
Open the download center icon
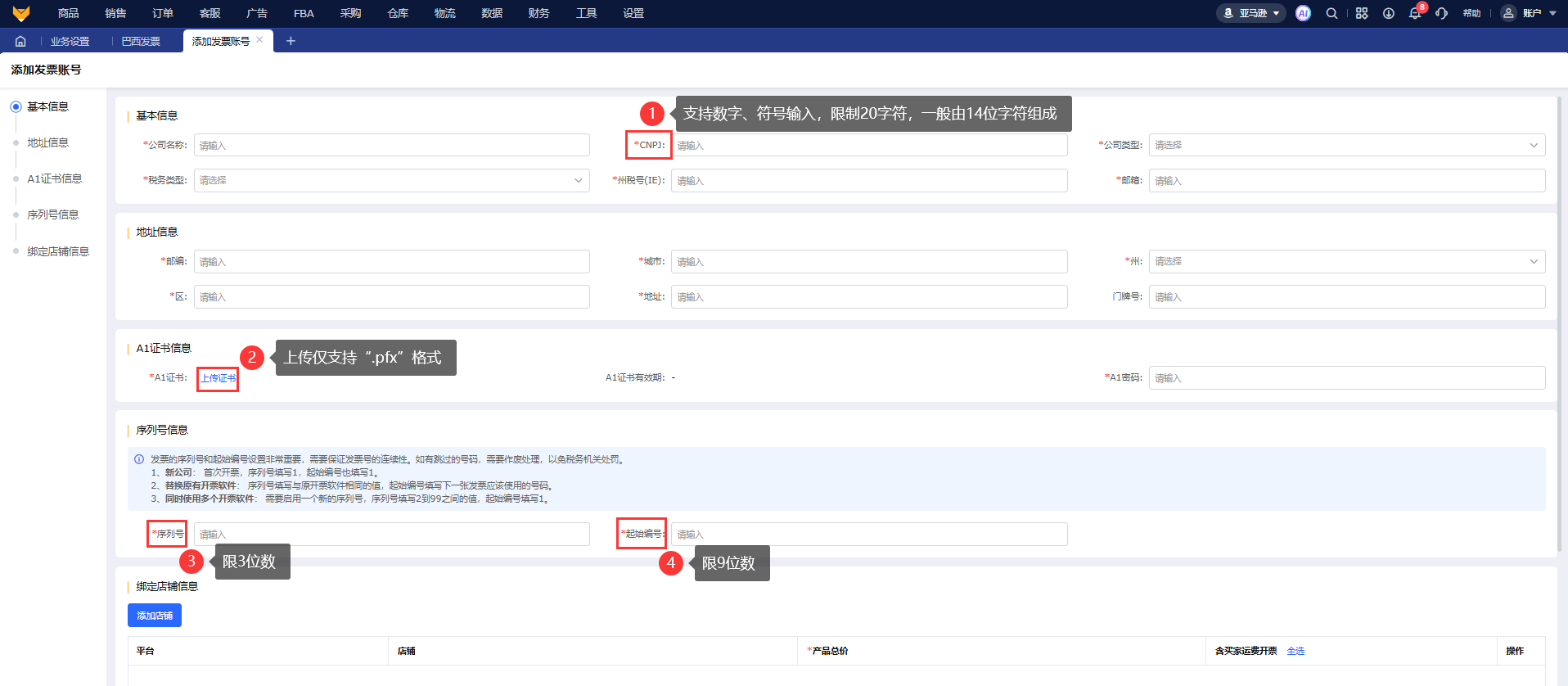[1389, 13]
